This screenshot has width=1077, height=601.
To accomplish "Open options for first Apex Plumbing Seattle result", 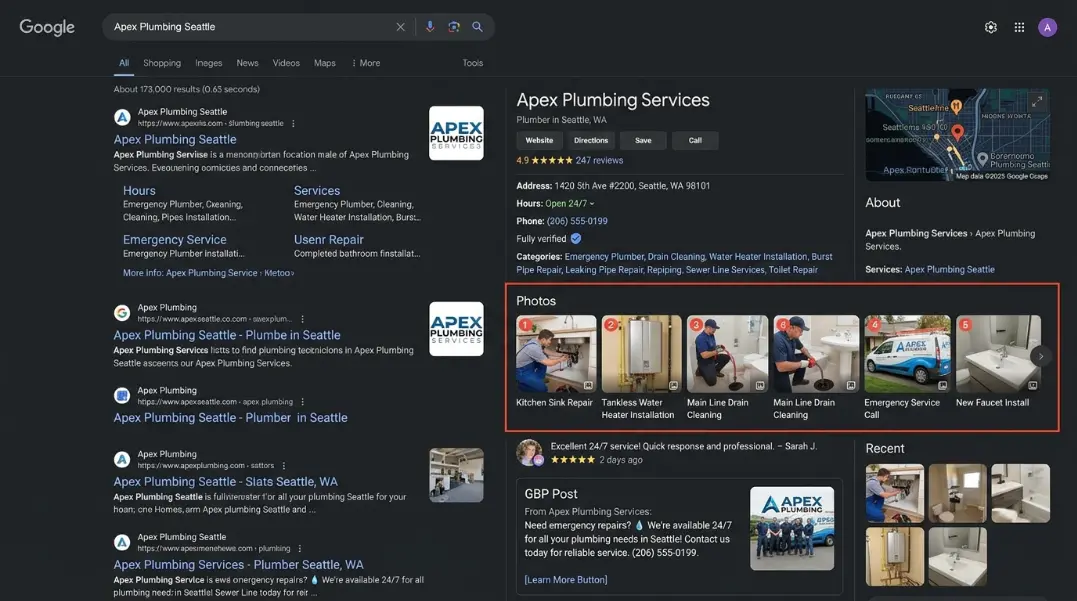I will coord(293,124).
